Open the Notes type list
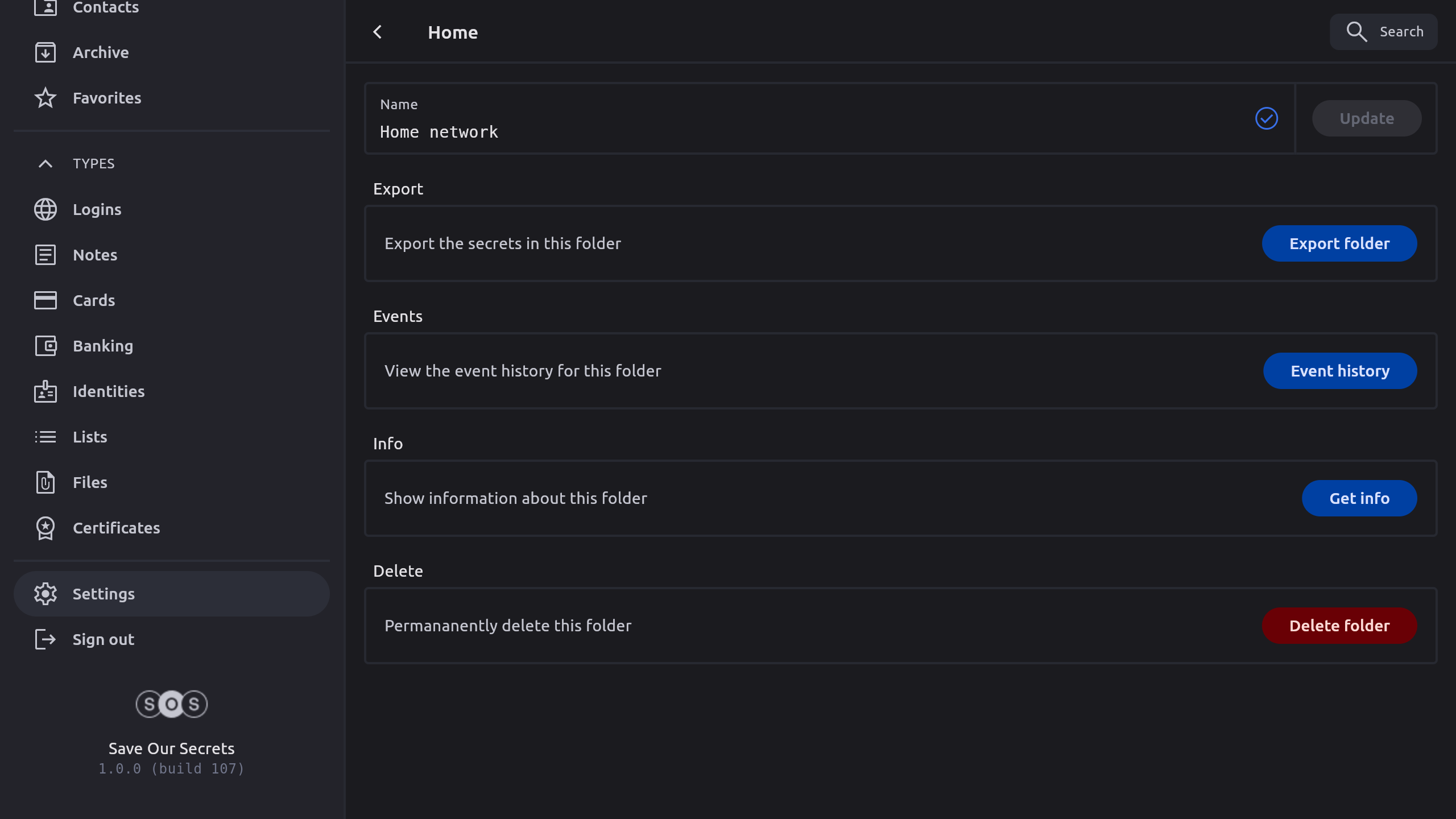This screenshot has height=819, width=1456. (x=95, y=255)
